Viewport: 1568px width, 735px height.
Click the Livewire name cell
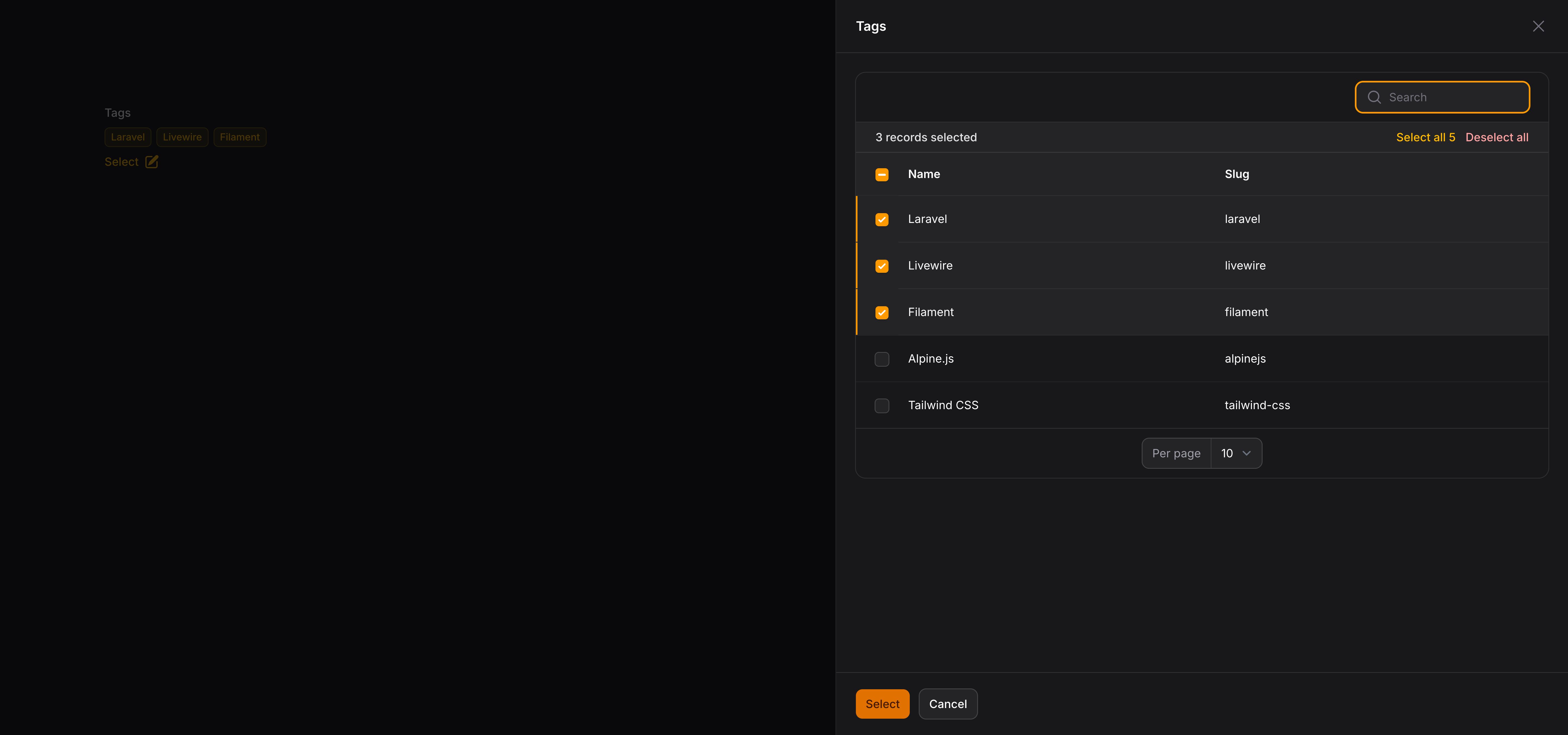(x=930, y=265)
